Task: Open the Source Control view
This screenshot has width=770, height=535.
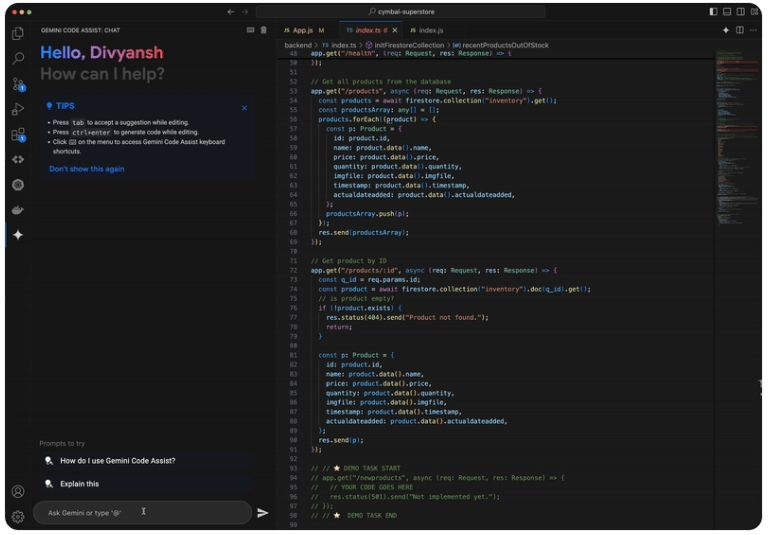Action: [x=18, y=84]
